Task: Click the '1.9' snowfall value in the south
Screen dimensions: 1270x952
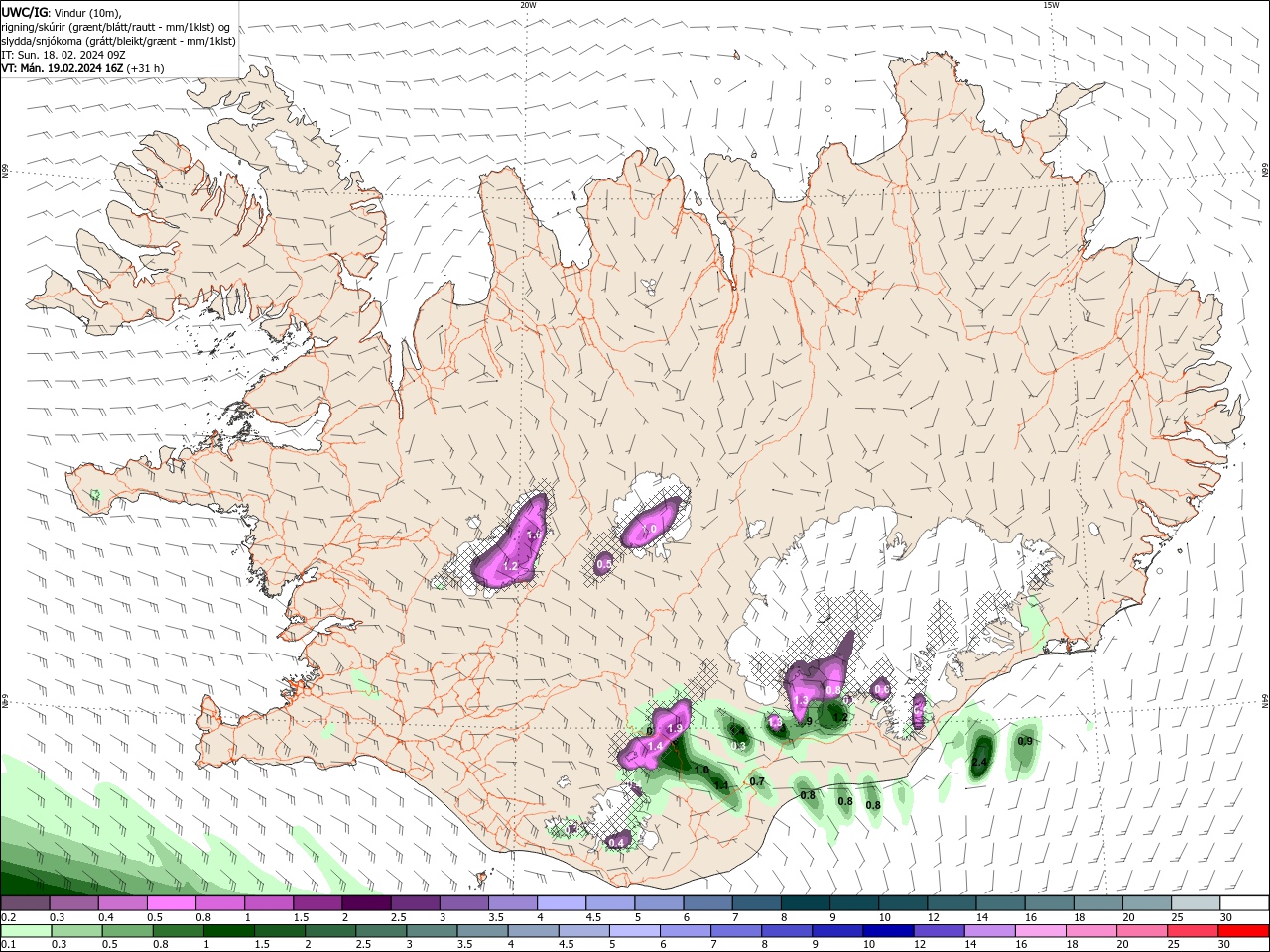Action: click(676, 728)
